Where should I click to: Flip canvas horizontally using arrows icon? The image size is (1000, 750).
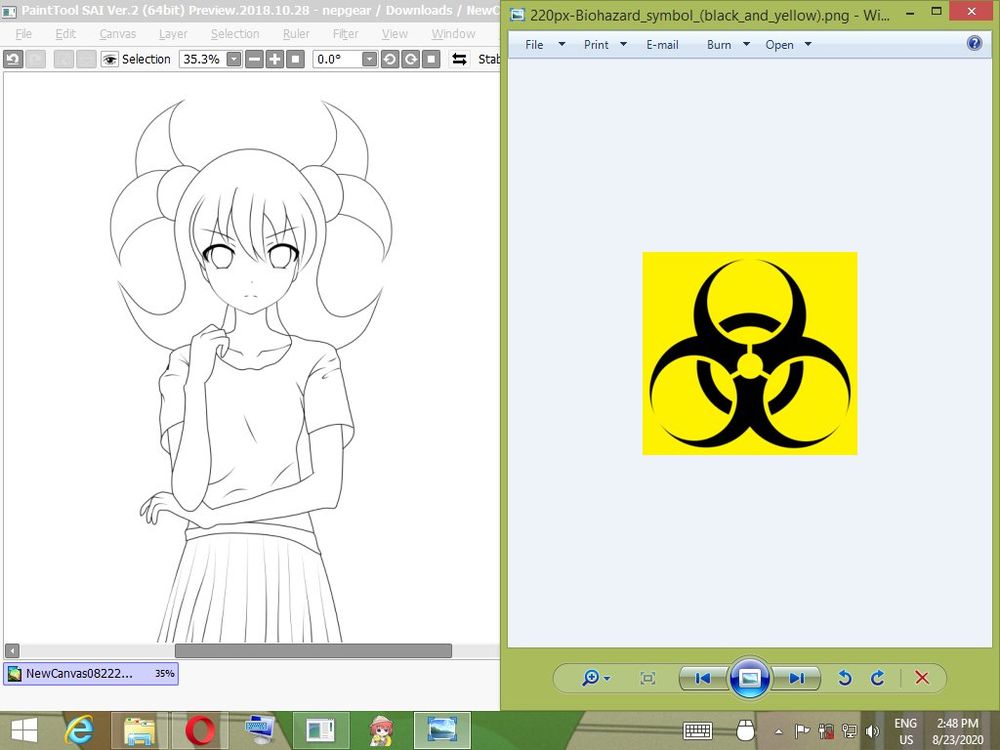[x=459, y=59]
